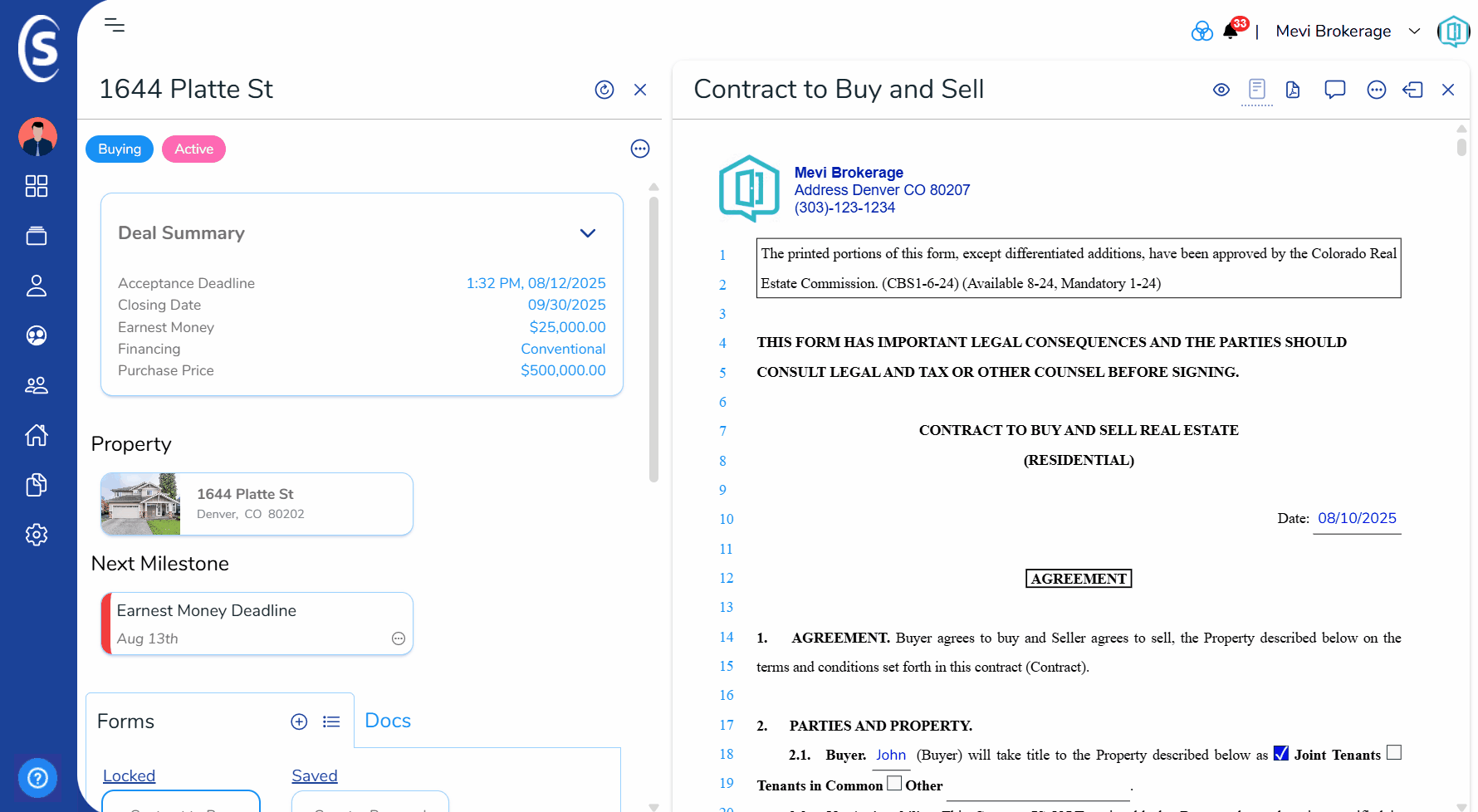Check the Tenants in Common checkbox
The image size is (1478, 812).
(x=1394, y=752)
